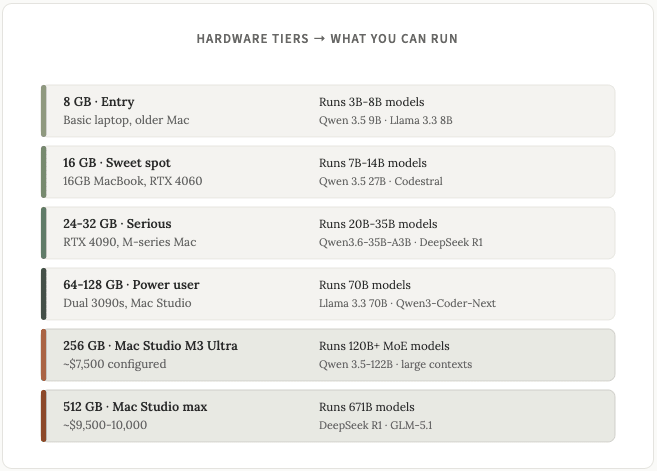Select the 16 GB · Sweet spot row
Viewport: 657px width, 471px height.
[328, 172]
